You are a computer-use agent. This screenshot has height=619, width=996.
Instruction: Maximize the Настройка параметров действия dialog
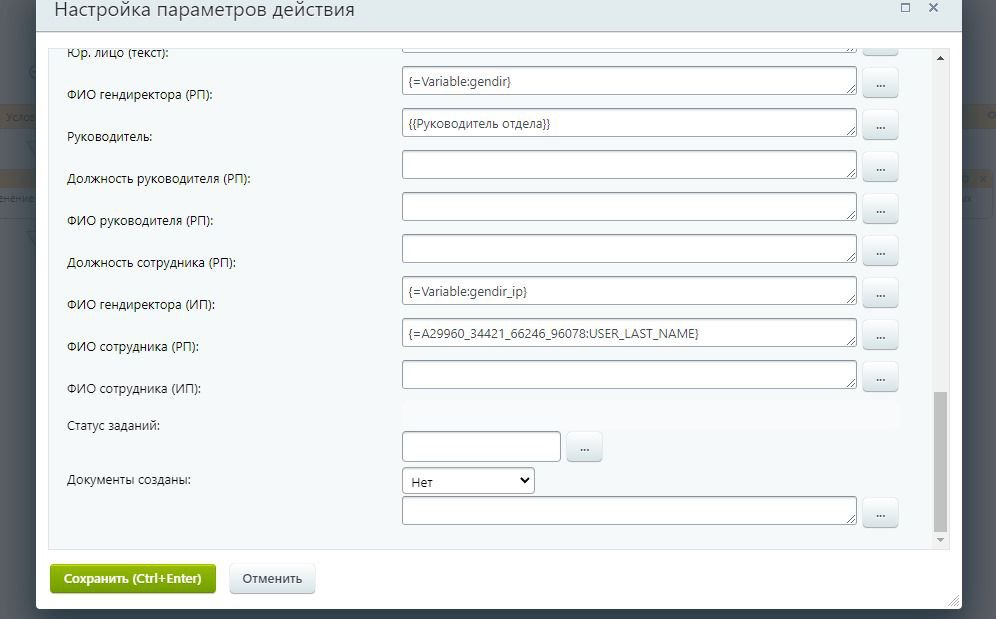pos(906,8)
